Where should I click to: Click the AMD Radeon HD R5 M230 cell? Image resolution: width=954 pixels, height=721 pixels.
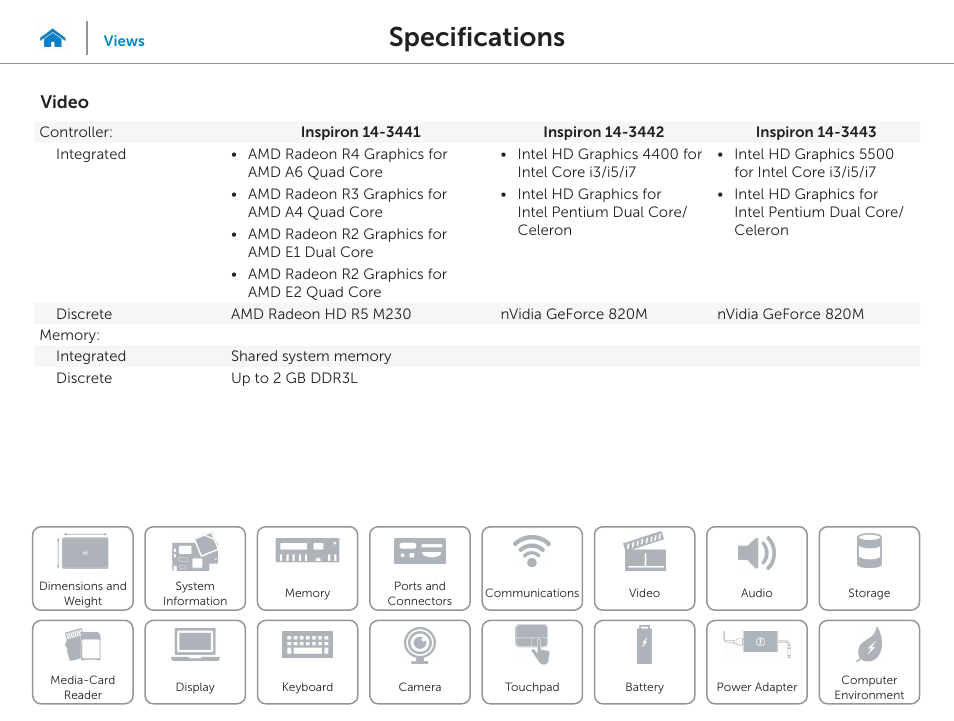pyautogui.click(x=321, y=314)
